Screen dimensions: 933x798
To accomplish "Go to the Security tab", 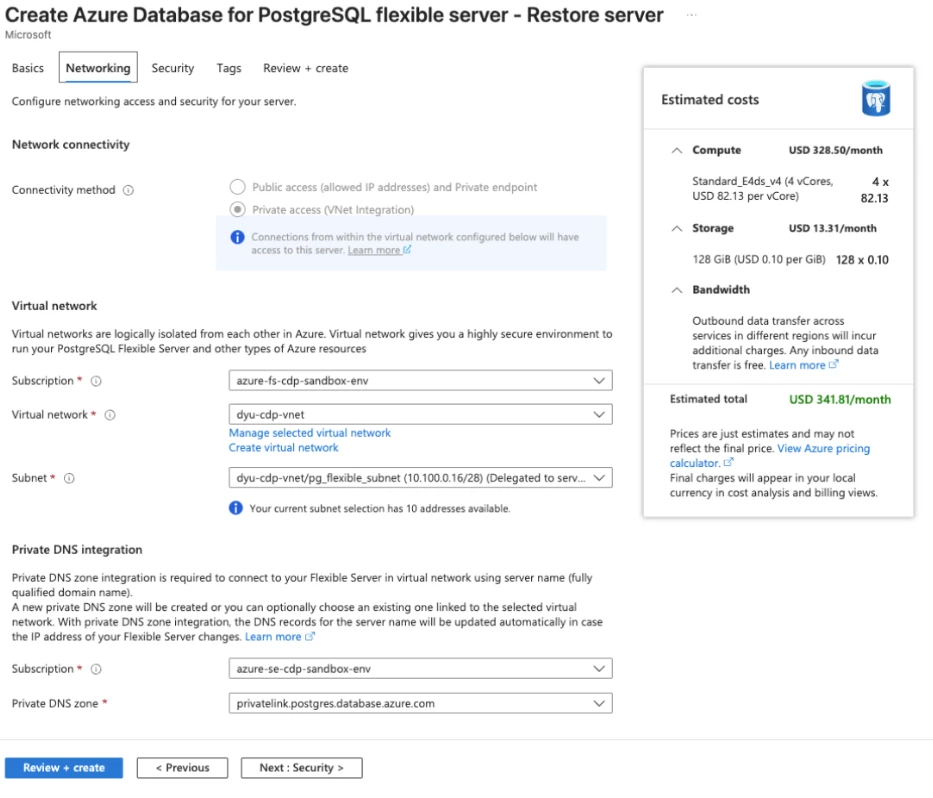I will (173, 68).
